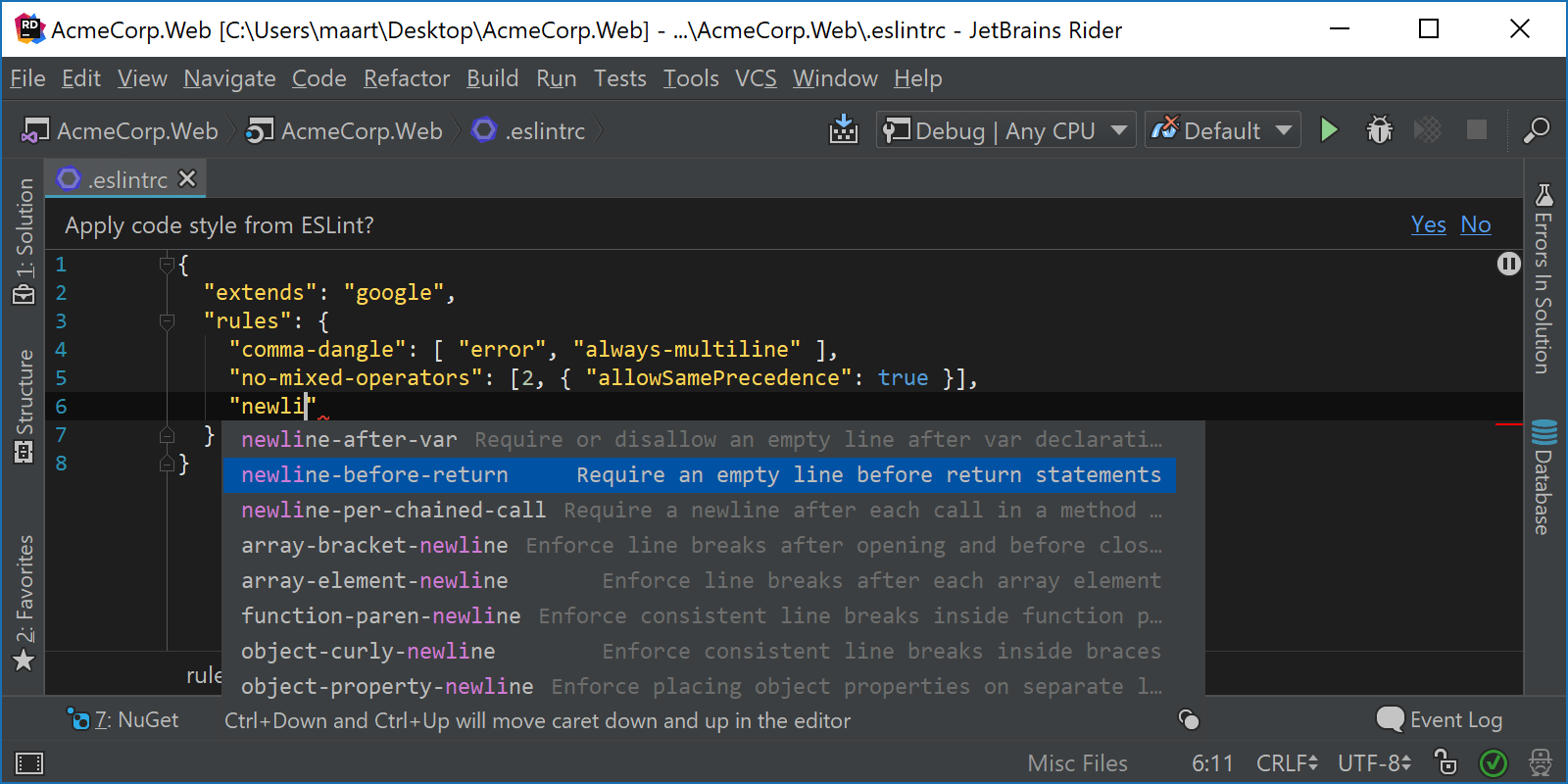The height and width of the screenshot is (784, 1568).
Task: Open the Structure tool window
Action: tap(24, 405)
